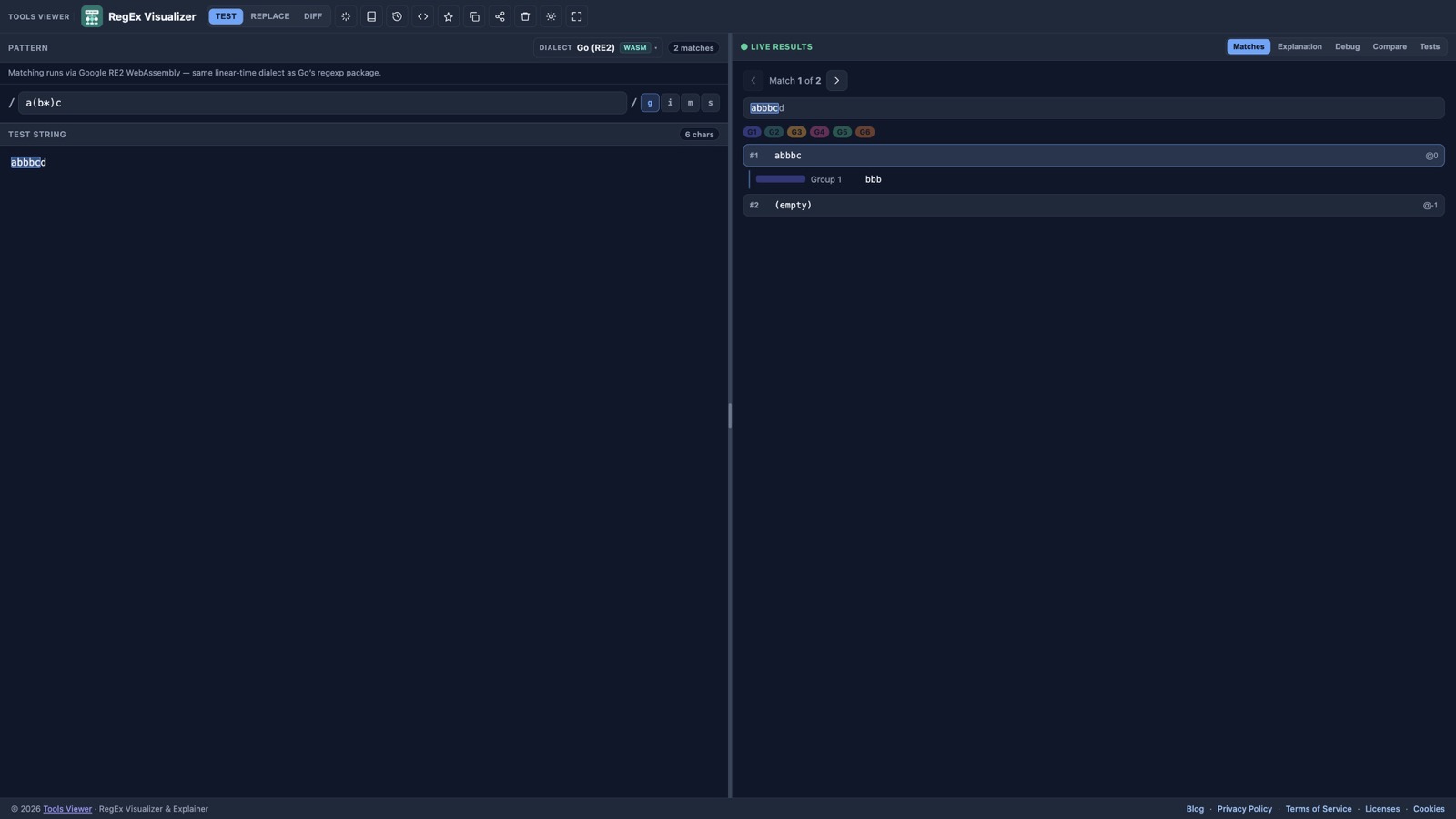Screen dimensions: 1456x819
Task: Click the WASM badge
Action: [635, 48]
